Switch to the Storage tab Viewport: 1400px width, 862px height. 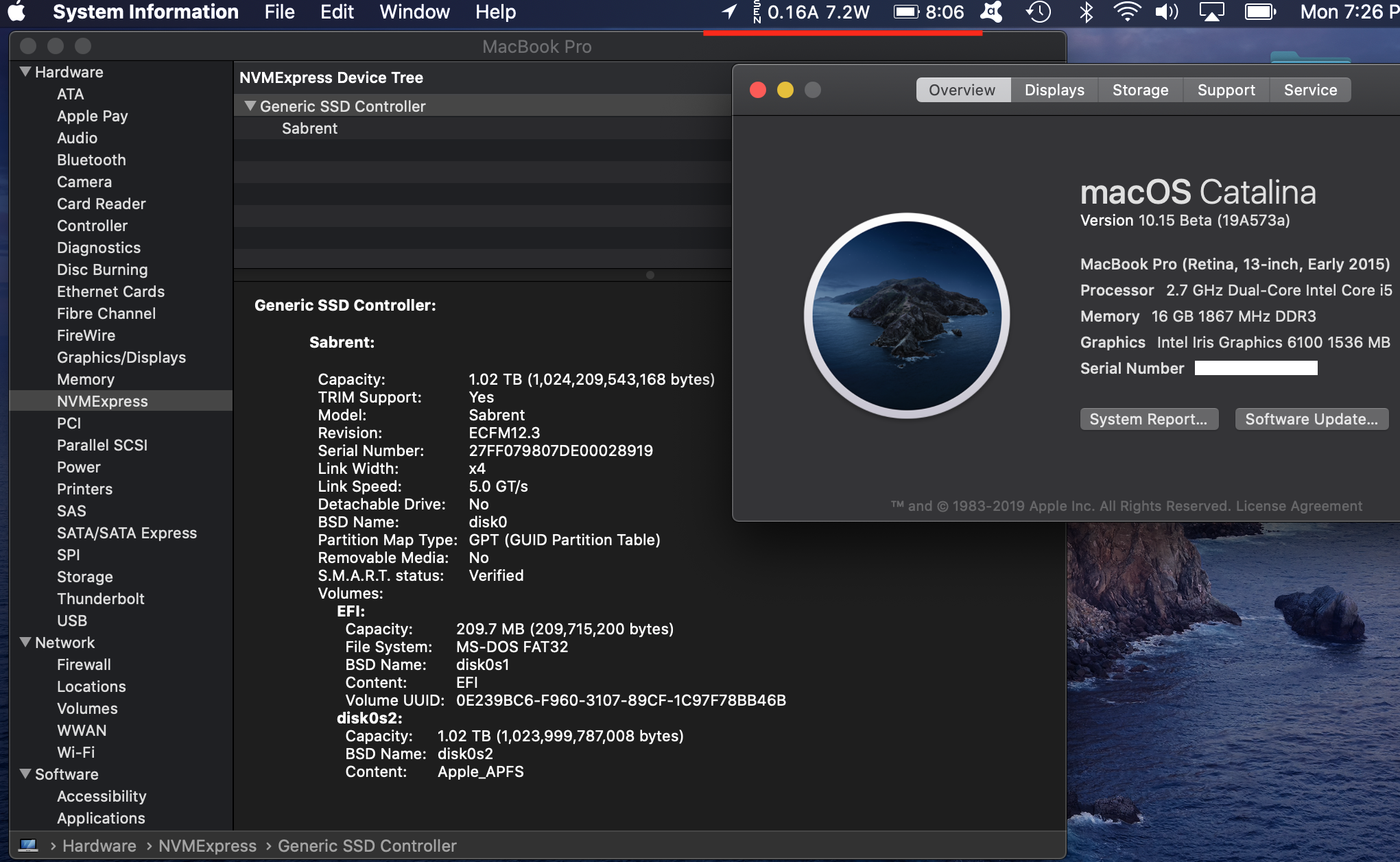(x=1140, y=90)
